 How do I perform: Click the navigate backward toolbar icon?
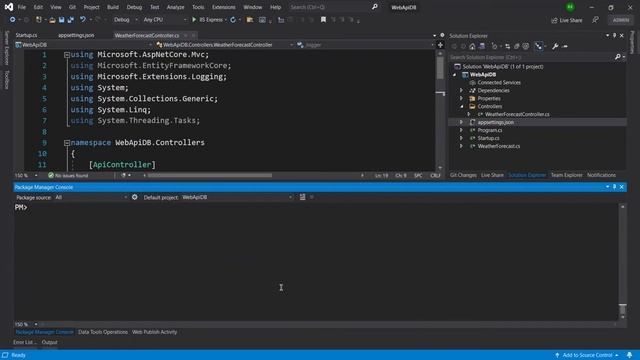[x=13, y=20]
